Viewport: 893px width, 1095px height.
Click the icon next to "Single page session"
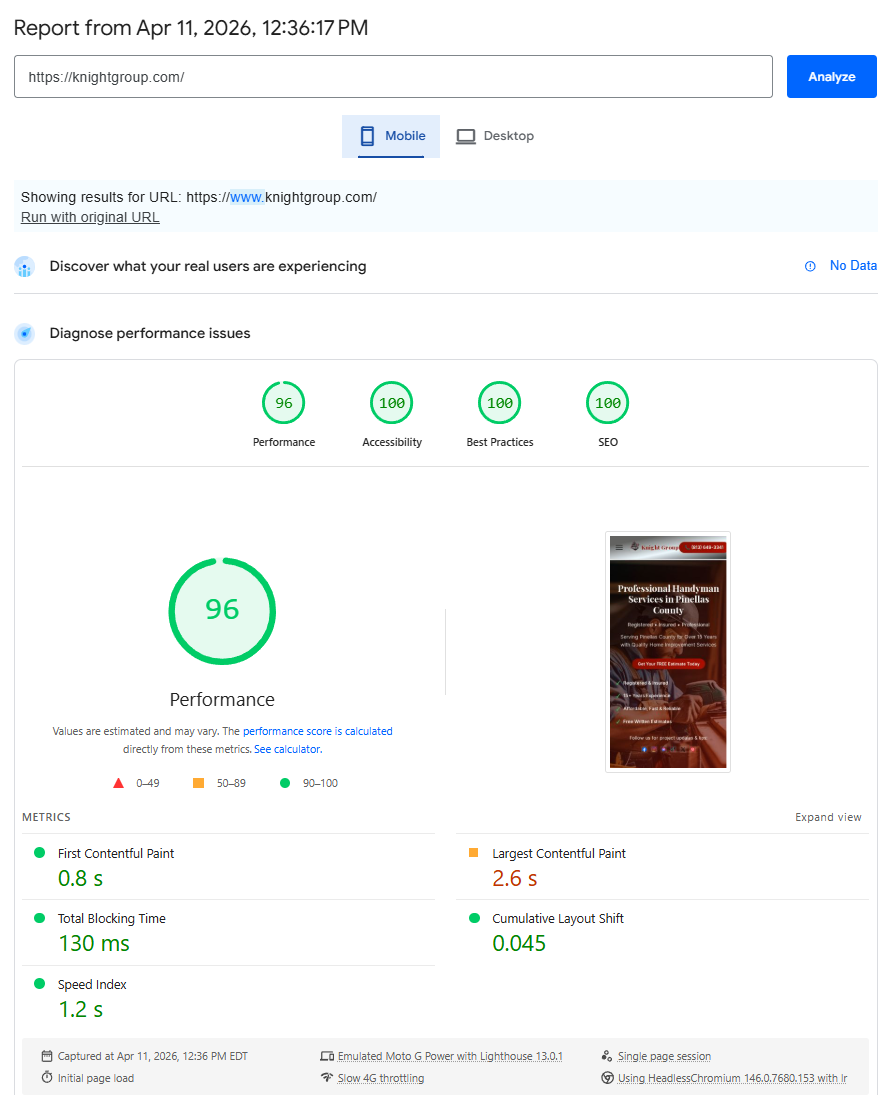click(608, 1055)
